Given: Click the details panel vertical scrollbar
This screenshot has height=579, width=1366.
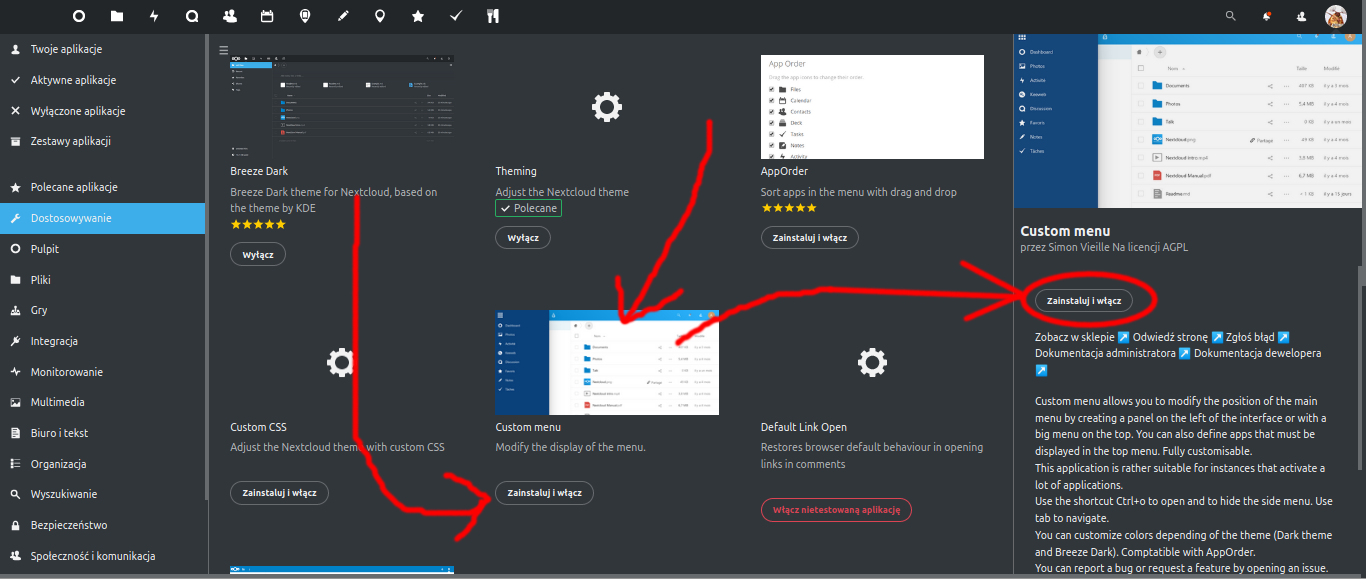Looking at the screenshot, I should click(1360, 367).
